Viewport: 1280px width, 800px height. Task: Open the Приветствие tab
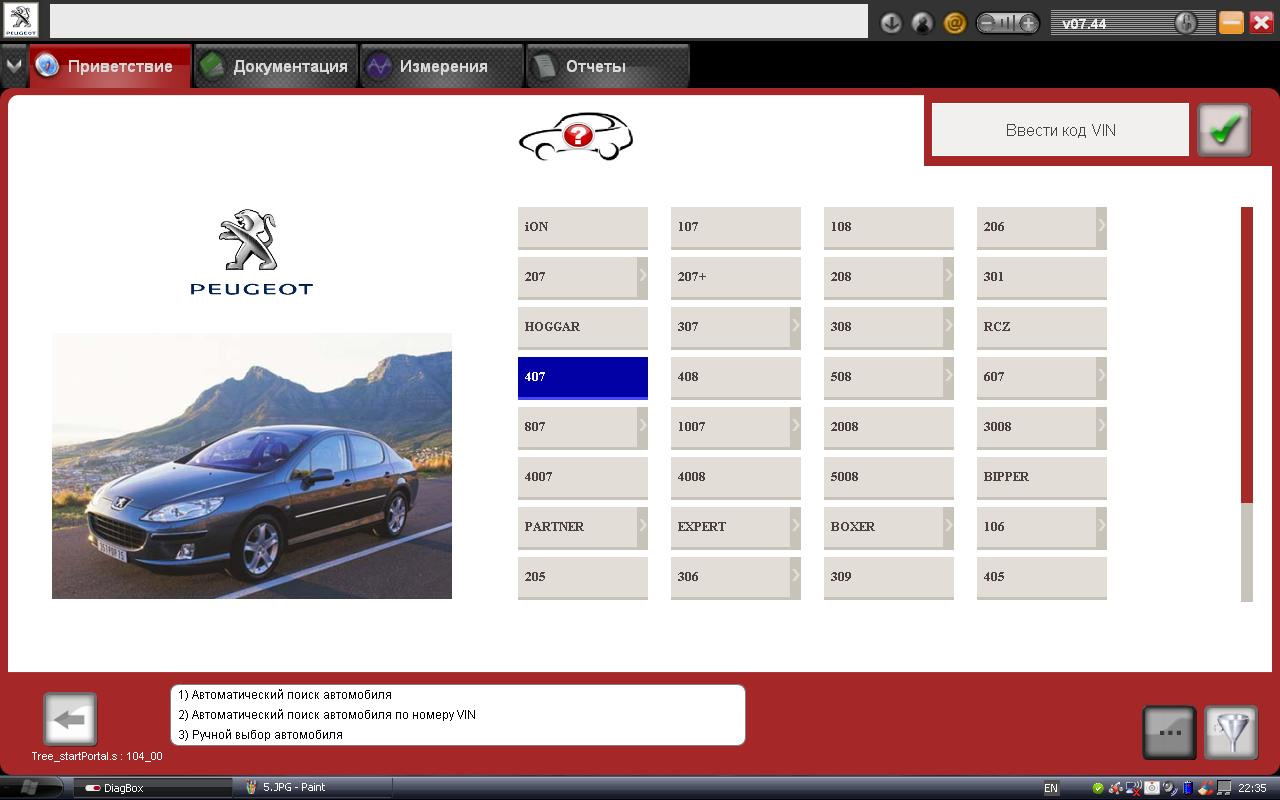tap(109, 67)
